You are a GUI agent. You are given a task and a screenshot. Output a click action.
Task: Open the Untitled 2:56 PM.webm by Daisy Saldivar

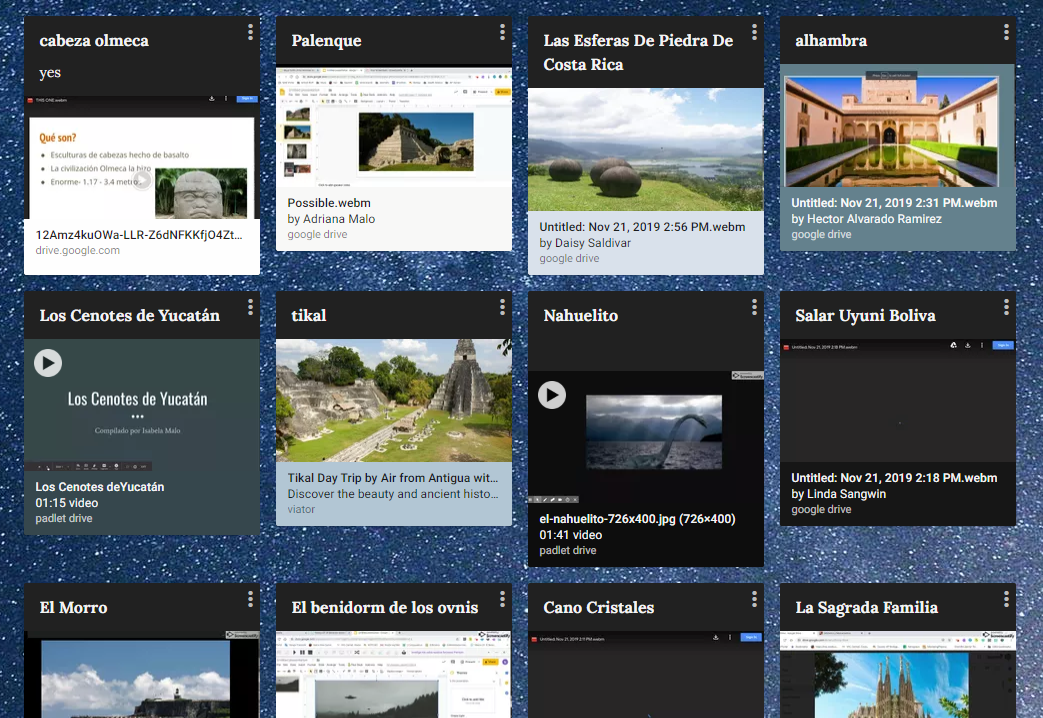point(646,242)
